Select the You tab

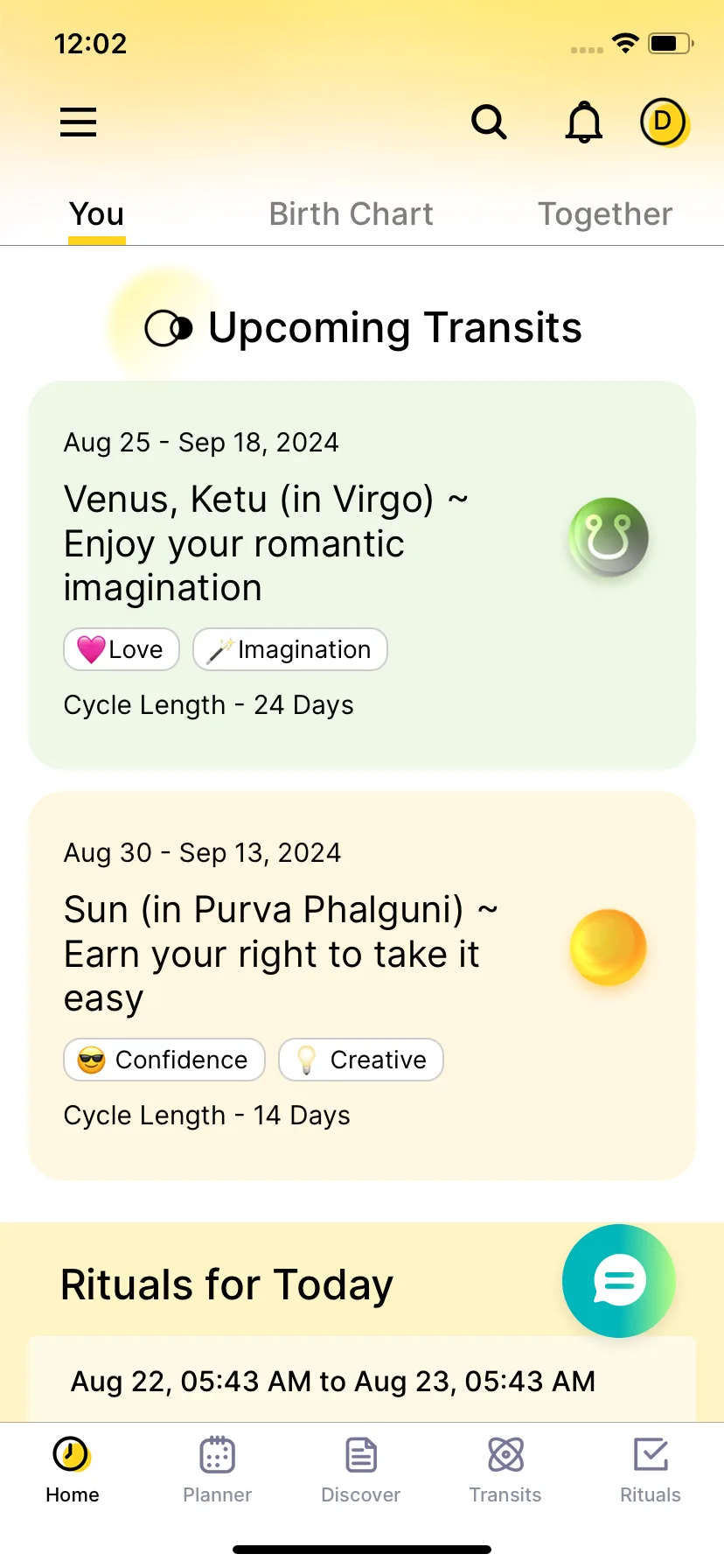pyautogui.click(x=97, y=214)
